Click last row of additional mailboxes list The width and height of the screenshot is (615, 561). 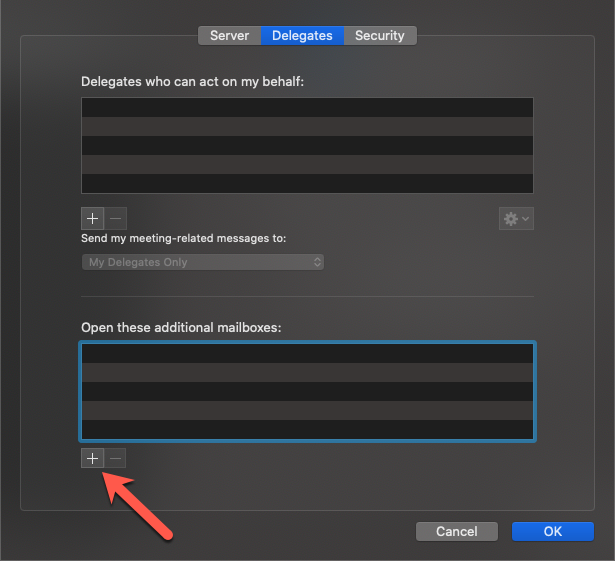point(307,429)
